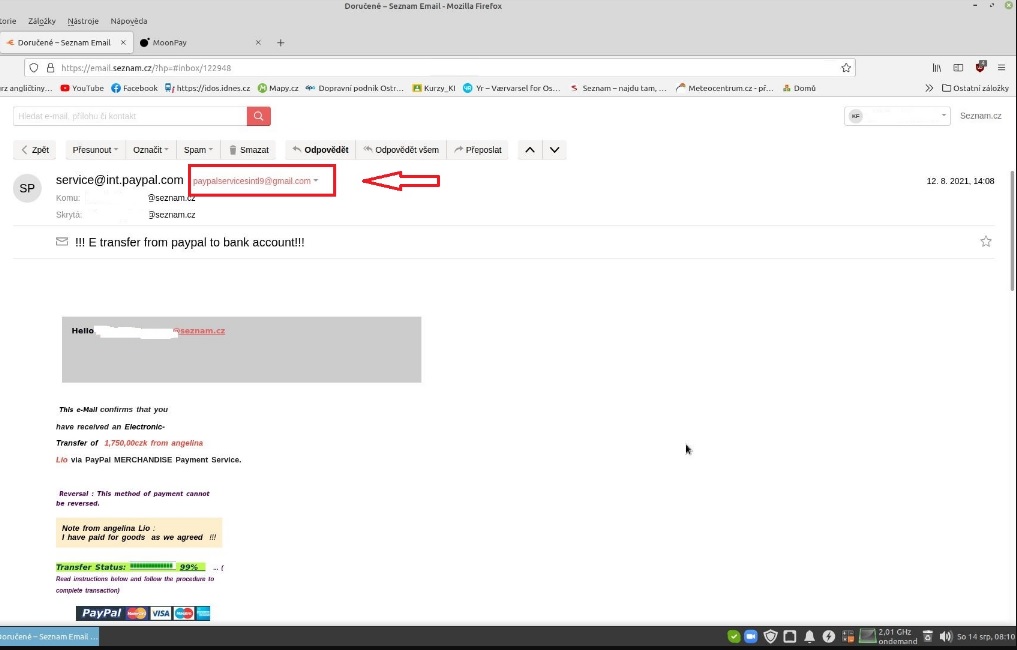1017x650 pixels.
Task: Open the uBlock extension icon
Action: [x=980, y=67]
